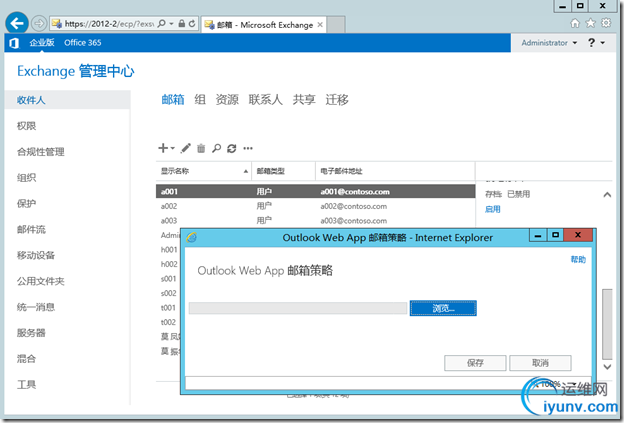Add a new mailbox with plus icon
The height and width of the screenshot is (423, 624).
[163, 148]
